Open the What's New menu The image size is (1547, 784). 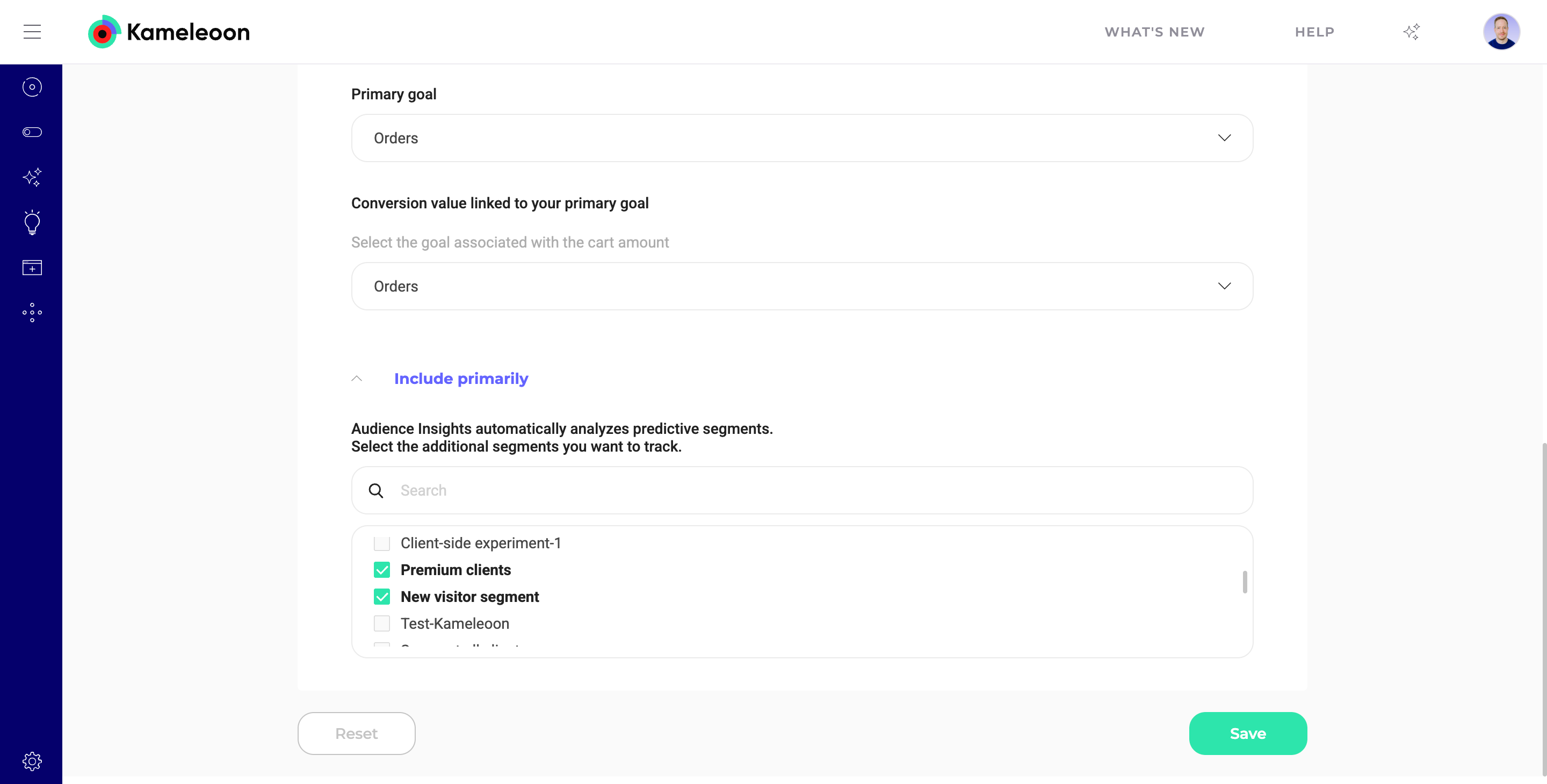tap(1154, 32)
